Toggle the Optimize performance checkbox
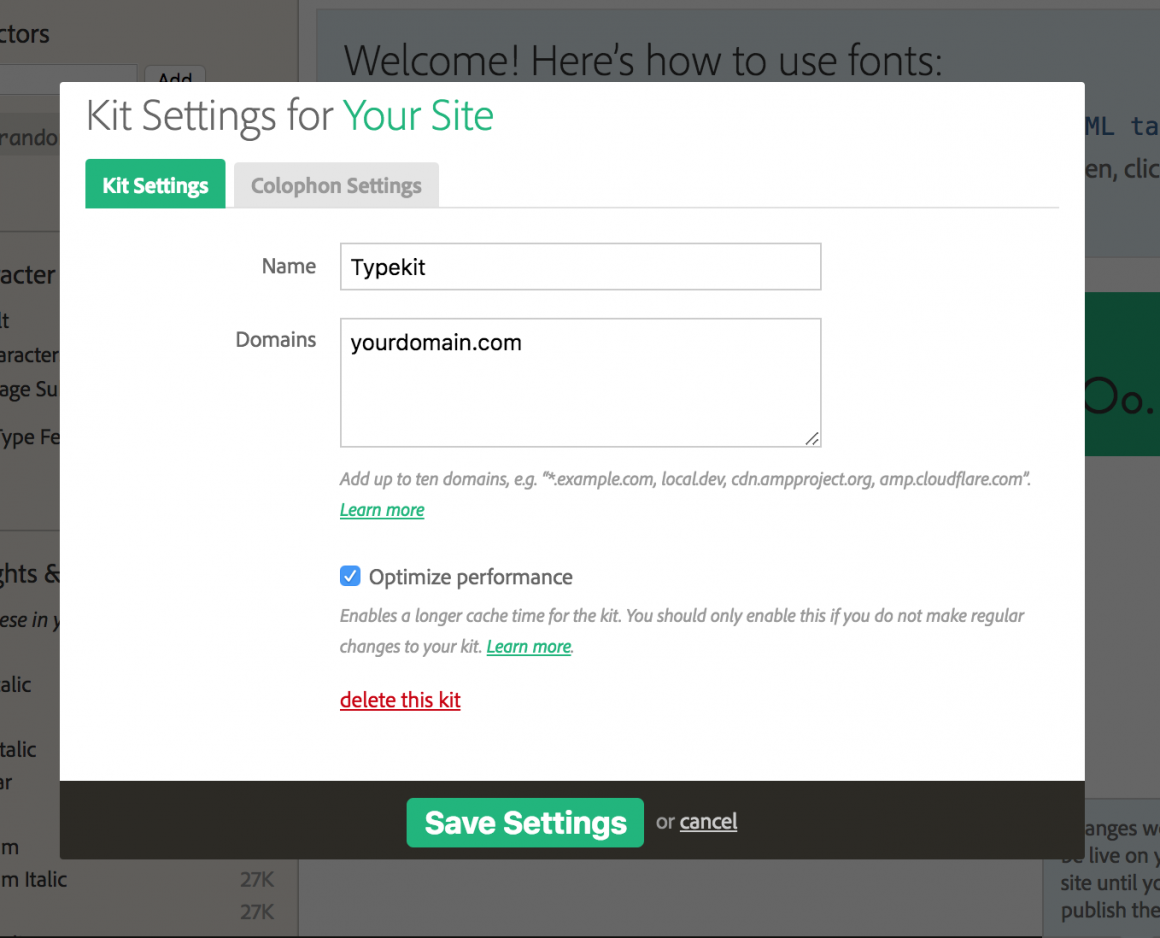The height and width of the screenshot is (938, 1160). click(x=350, y=576)
